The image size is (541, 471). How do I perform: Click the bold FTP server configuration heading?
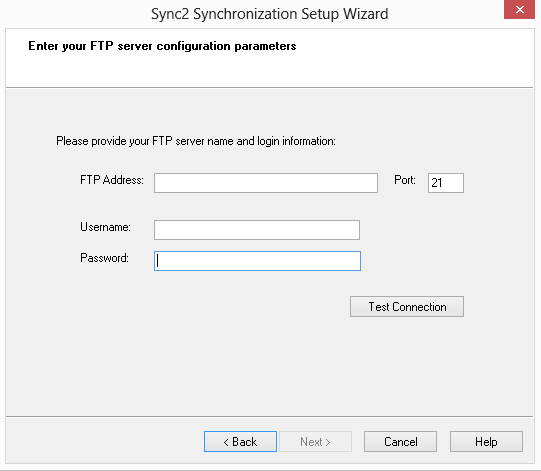(162, 46)
